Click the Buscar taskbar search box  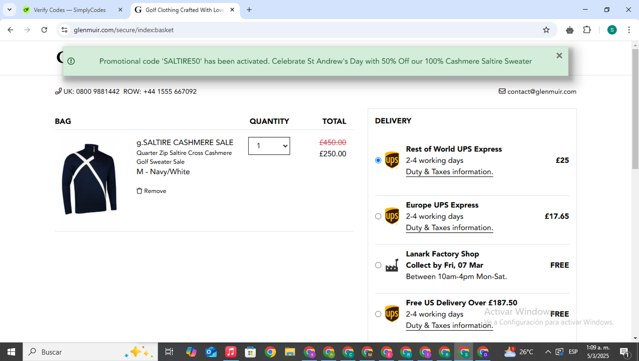(x=90, y=352)
